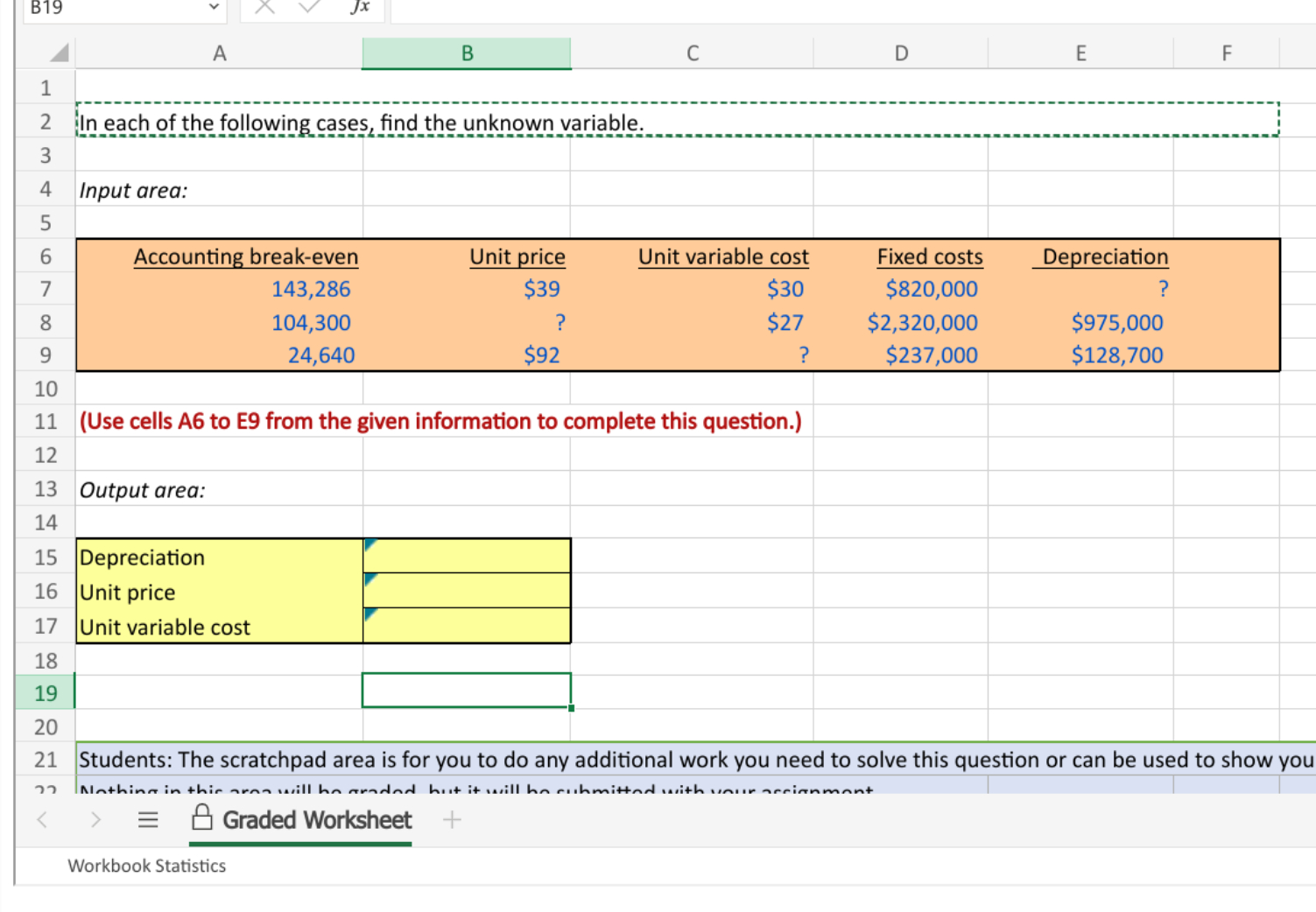
Task: Go to next sheet with right arrow
Action: (95, 820)
